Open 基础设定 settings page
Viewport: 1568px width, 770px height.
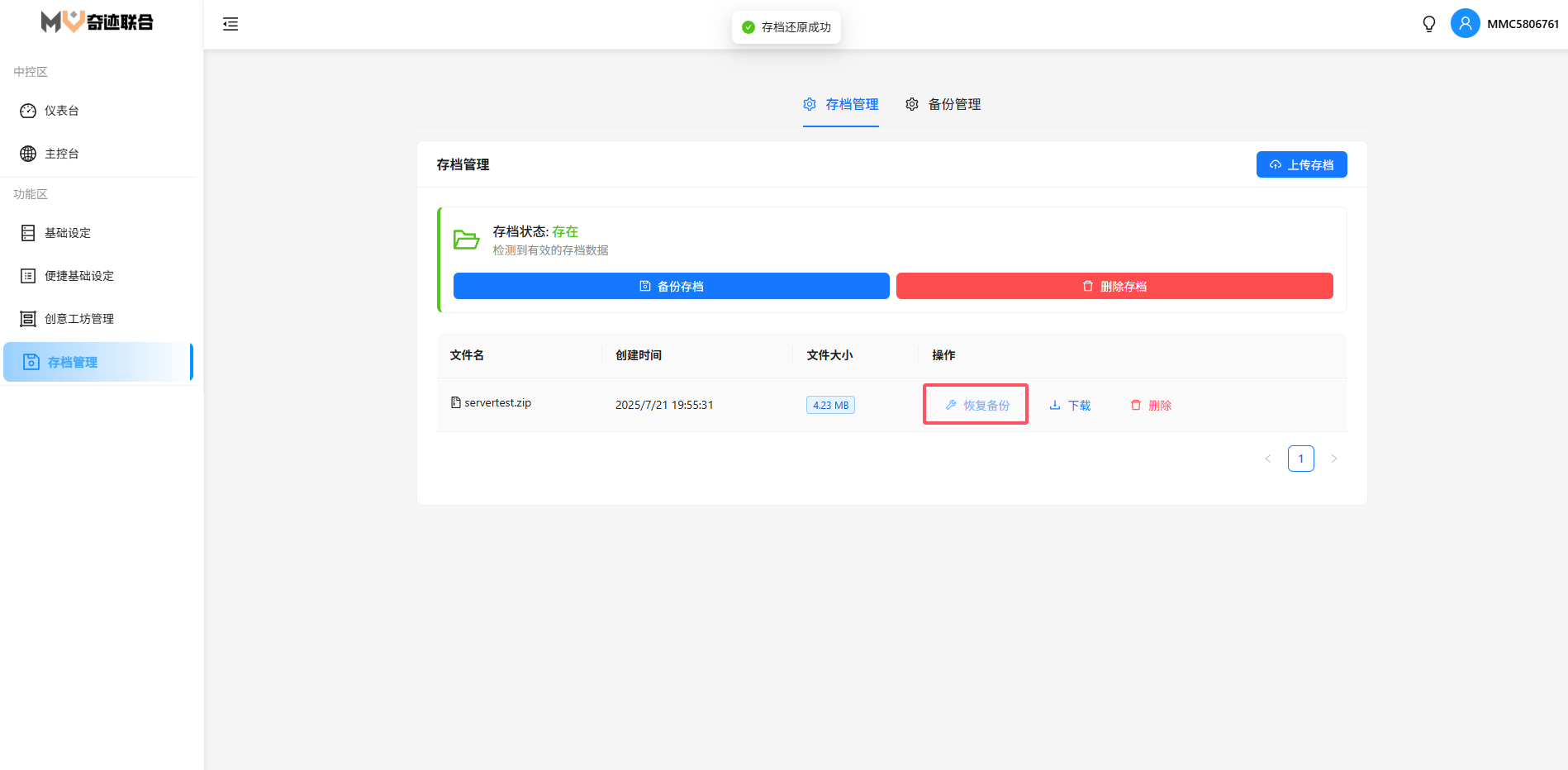click(x=68, y=233)
